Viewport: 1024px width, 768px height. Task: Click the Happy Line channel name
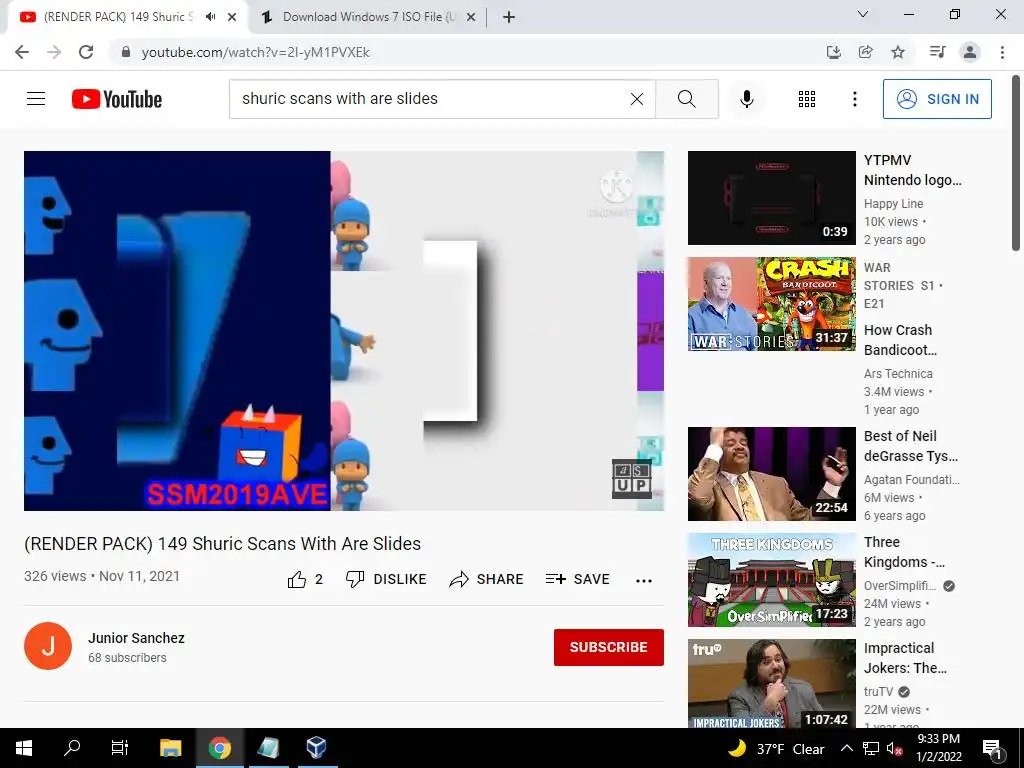coord(893,204)
